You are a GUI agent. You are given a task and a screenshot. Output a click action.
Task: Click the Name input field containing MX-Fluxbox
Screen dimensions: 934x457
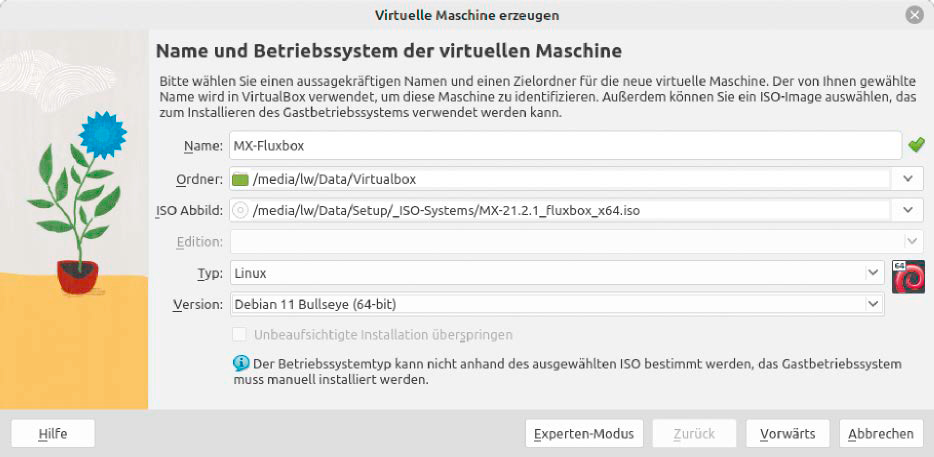[x=565, y=145]
